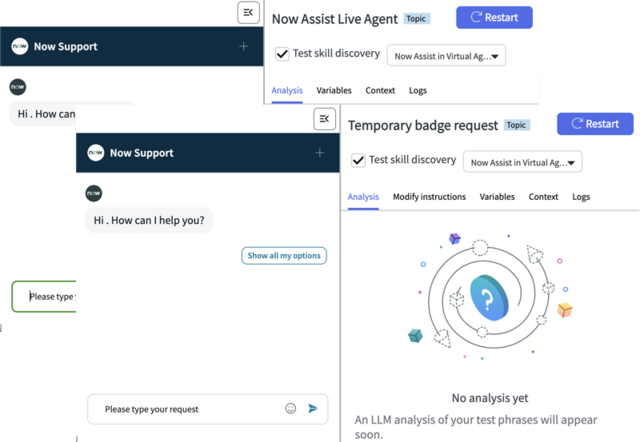The height and width of the screenshot is (442, 640).
Task: Click Topic badge beside Now Assist Live Agent
Action: point(416,19)
